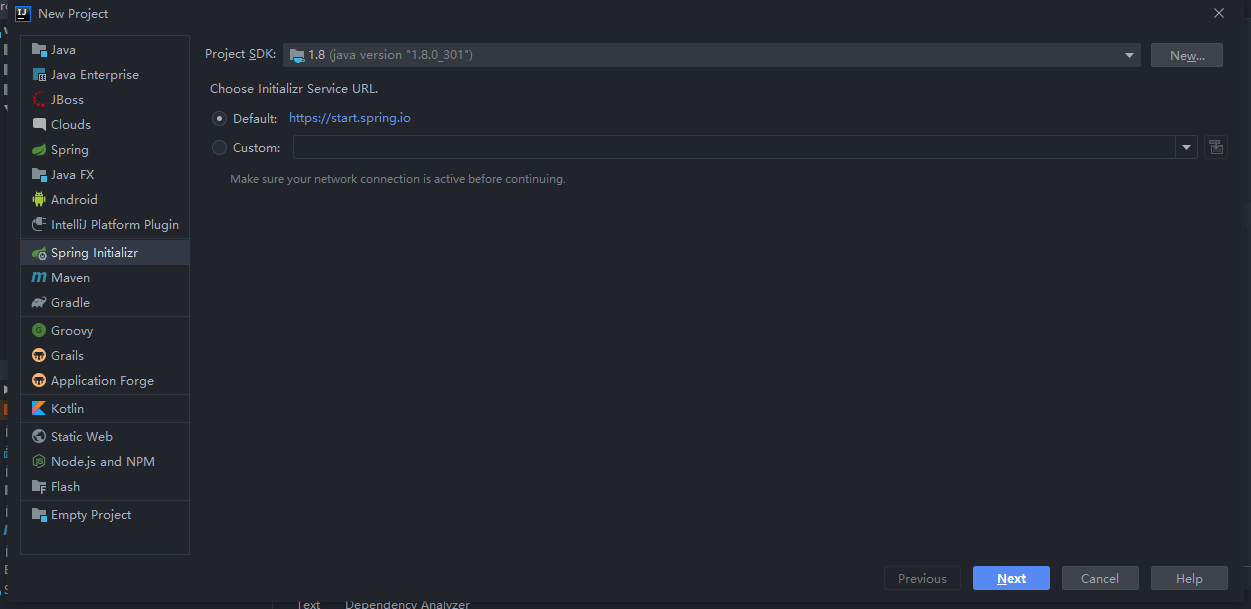Open the Node.js and NPM generator
This screenshot has height=609, width=1251.
point(101,461)
